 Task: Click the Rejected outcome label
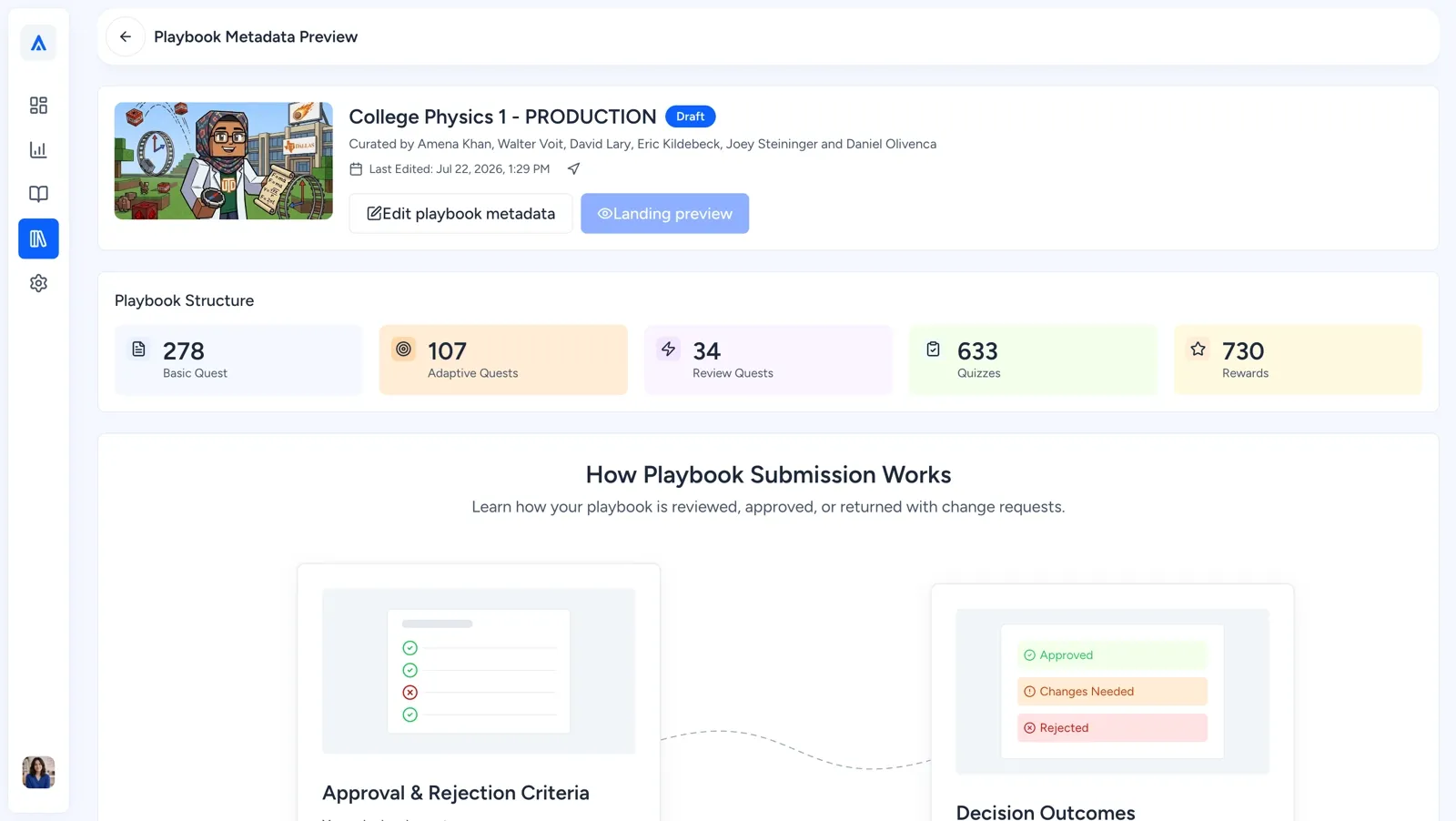(1112, 728)
